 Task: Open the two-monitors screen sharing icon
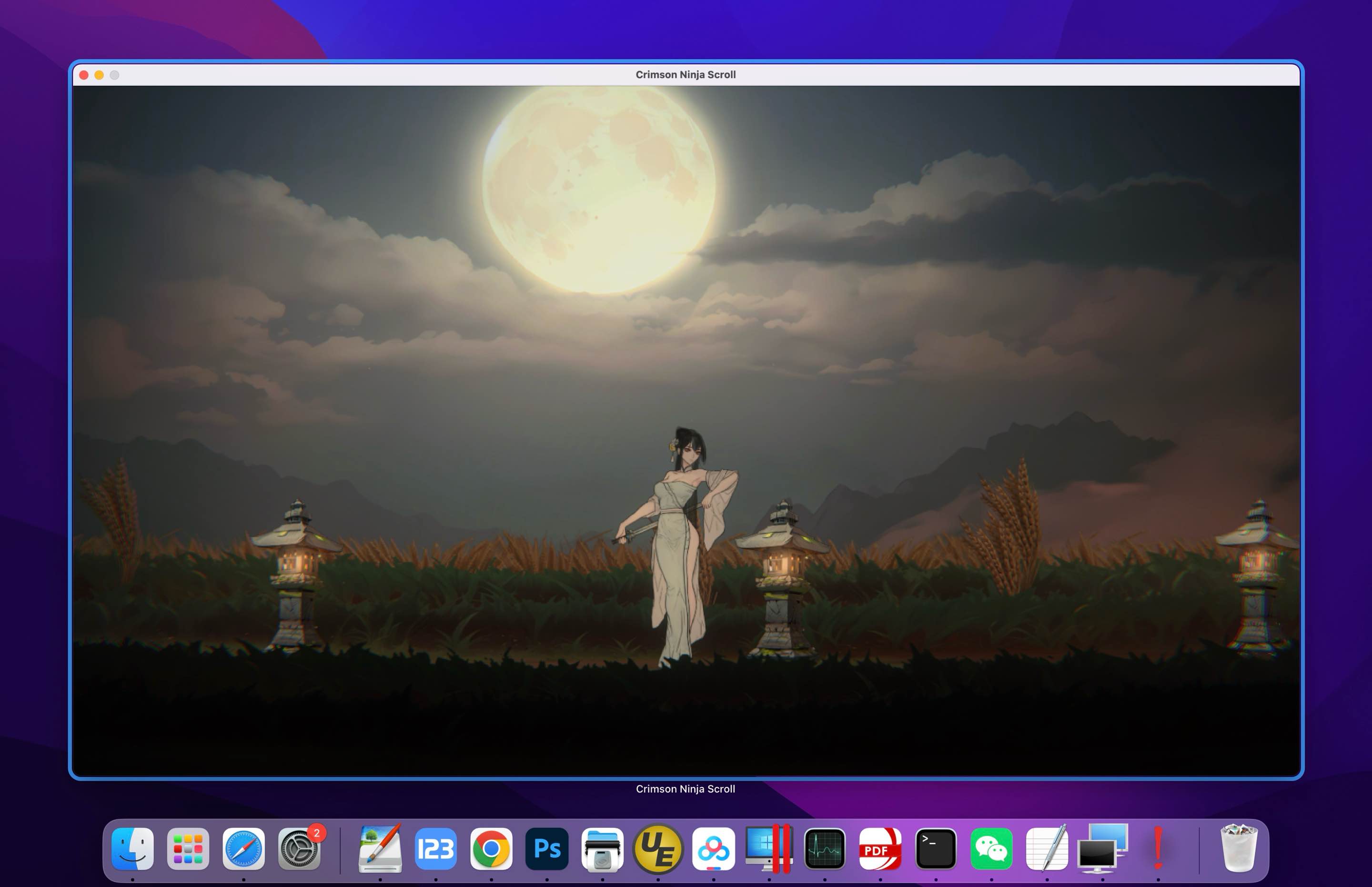1102,849
